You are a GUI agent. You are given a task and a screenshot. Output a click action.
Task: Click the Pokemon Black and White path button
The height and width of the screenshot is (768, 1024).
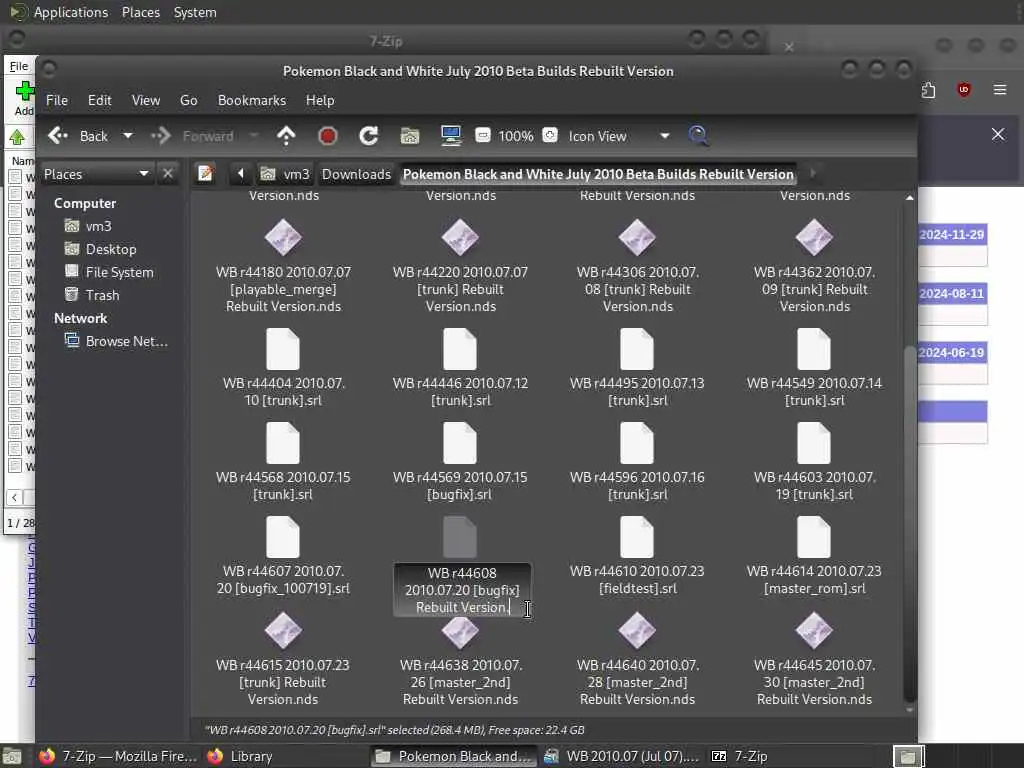pyautogui.click(x=598, y=174)
